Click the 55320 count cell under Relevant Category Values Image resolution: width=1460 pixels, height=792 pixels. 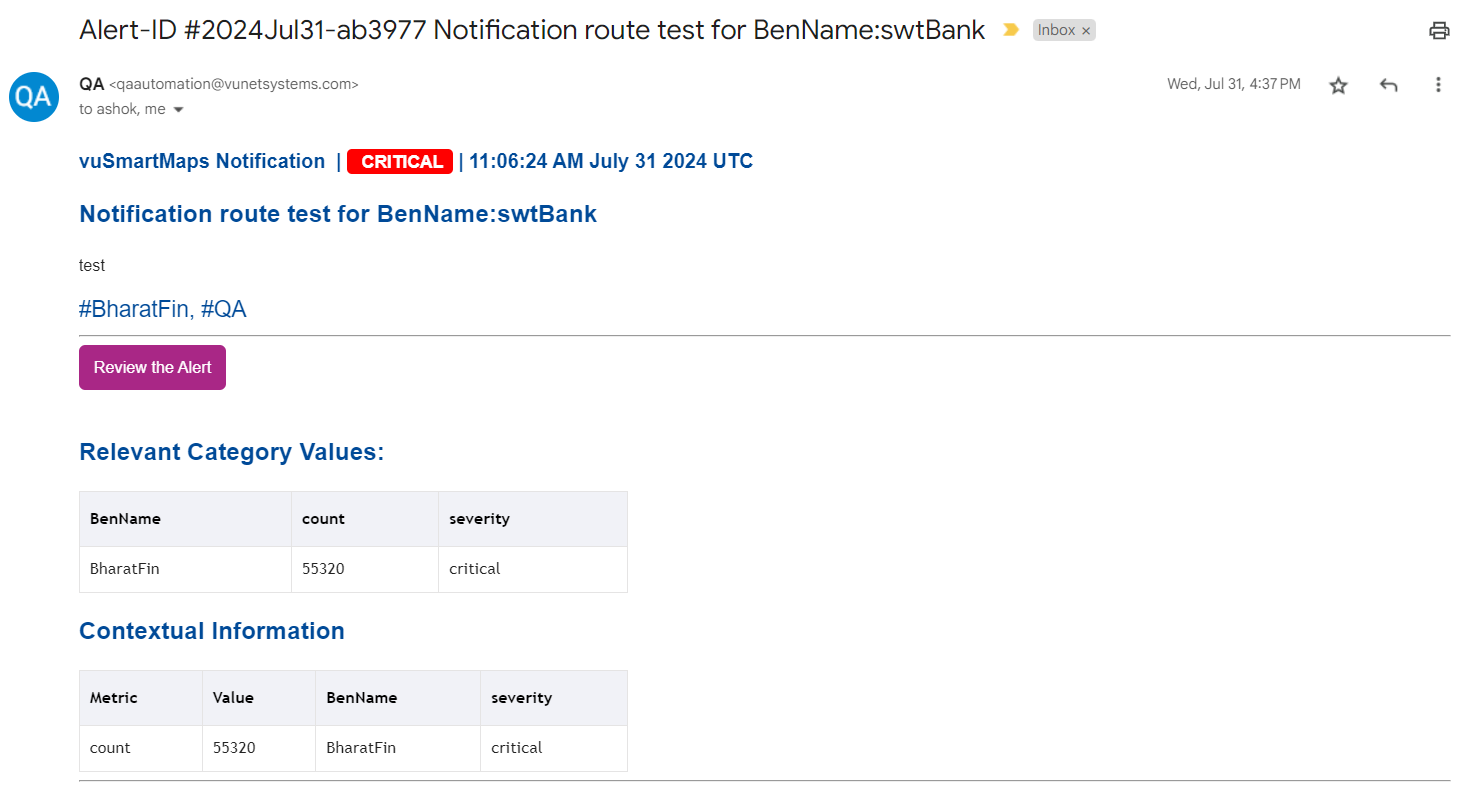[323, 569]
